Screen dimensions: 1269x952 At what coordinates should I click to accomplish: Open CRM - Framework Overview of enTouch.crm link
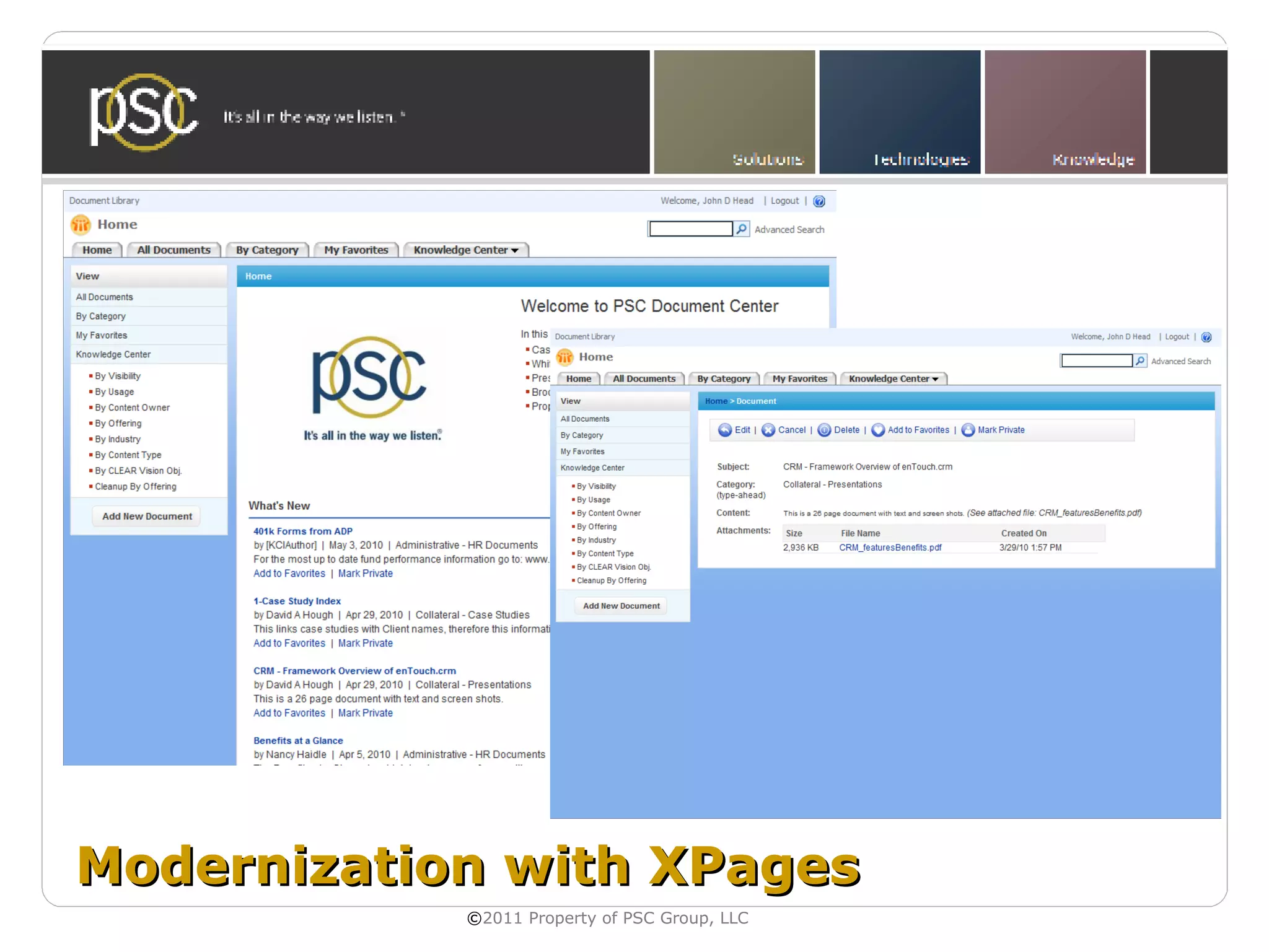coord(354,671)
